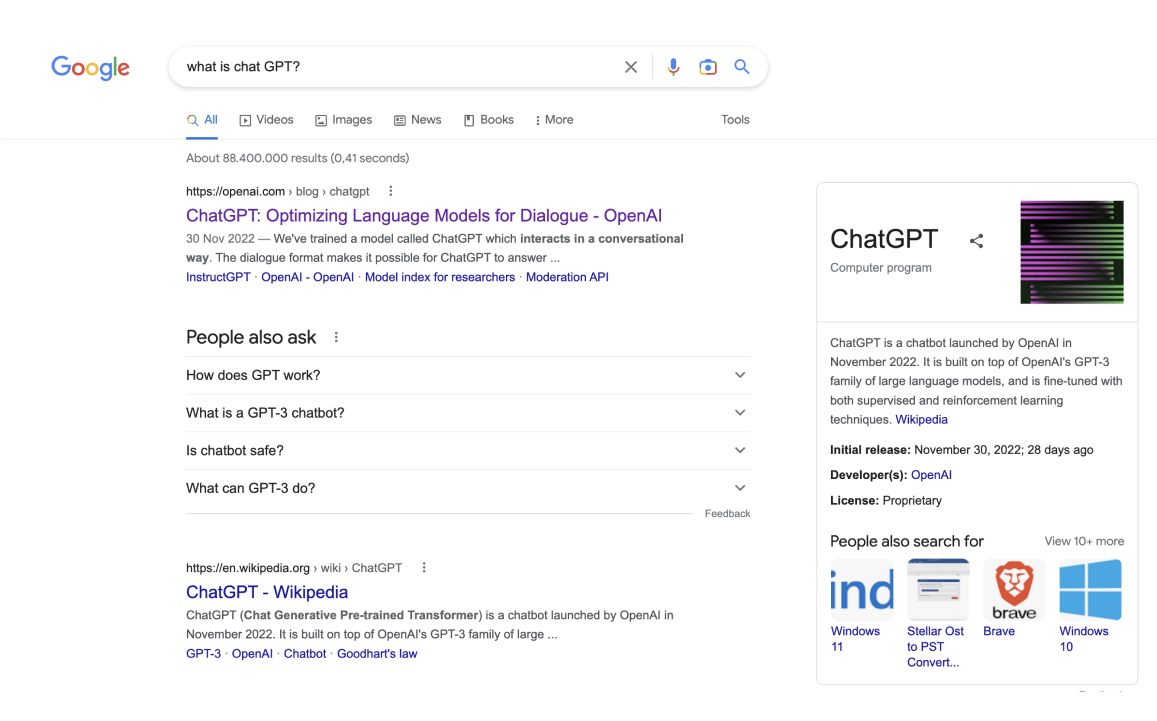Screen dimensions: 1157x721
Task: Click View 10+ more related searches
Action: click(x=1084, y=541)
